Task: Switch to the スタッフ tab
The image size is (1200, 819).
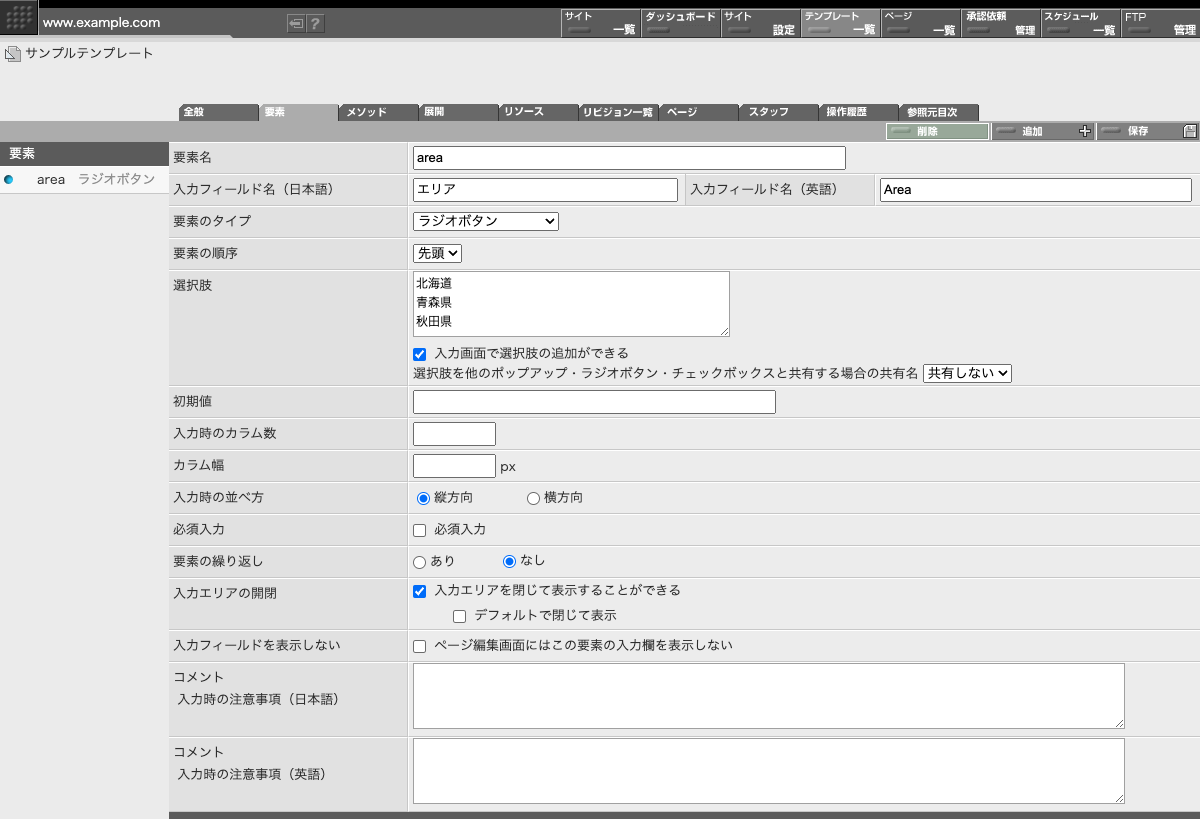Action: point(778,112)
